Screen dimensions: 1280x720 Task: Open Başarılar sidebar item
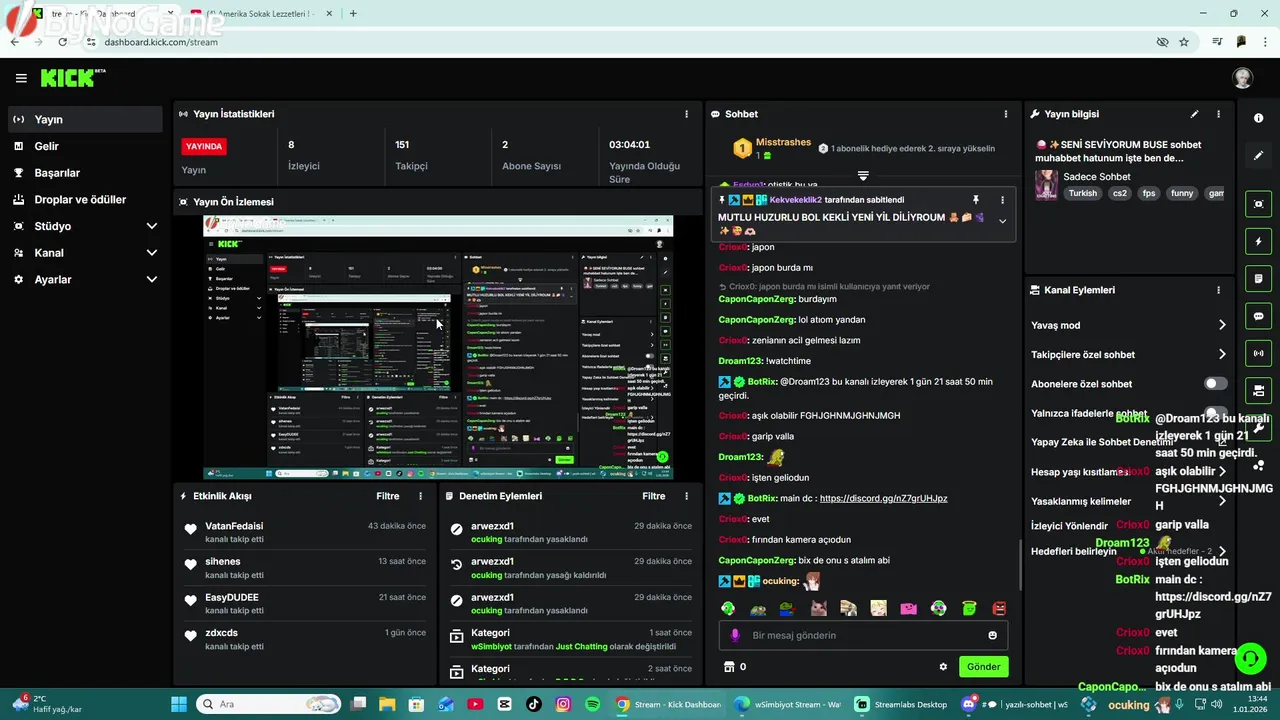coord(85,173)
